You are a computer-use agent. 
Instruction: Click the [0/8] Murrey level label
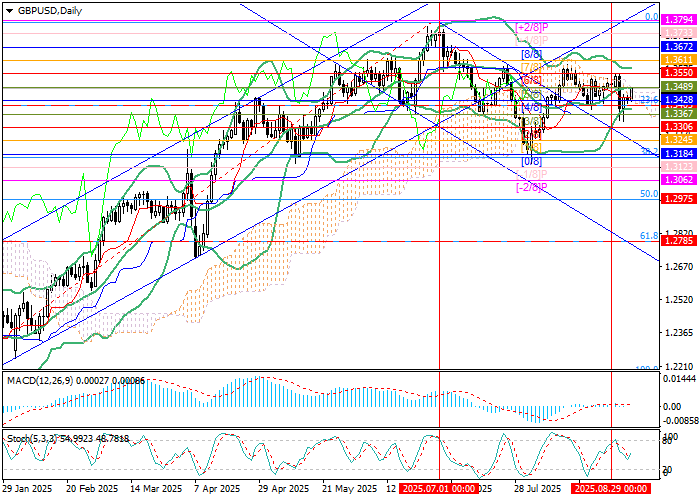pos(531,161)
